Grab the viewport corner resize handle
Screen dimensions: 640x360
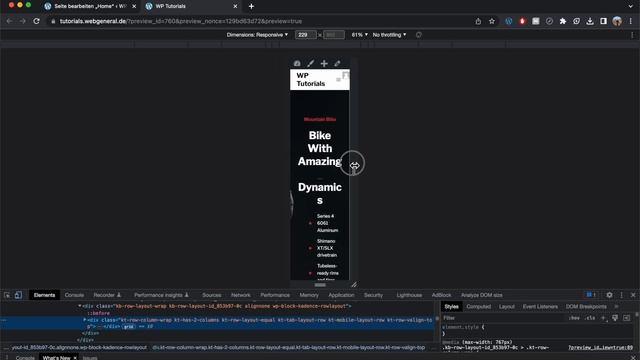point(354,284)
